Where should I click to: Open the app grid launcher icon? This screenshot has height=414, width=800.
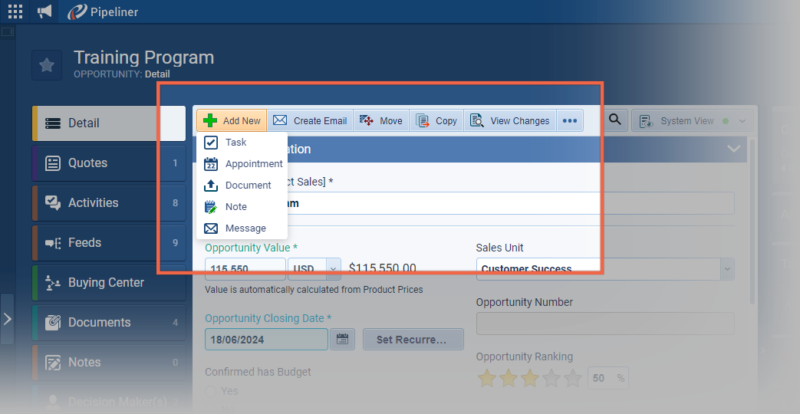click(15, 11)
